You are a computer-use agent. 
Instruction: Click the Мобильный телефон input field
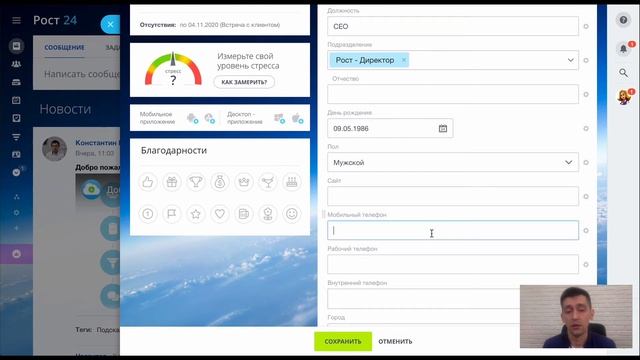click(x=453, y=231)
